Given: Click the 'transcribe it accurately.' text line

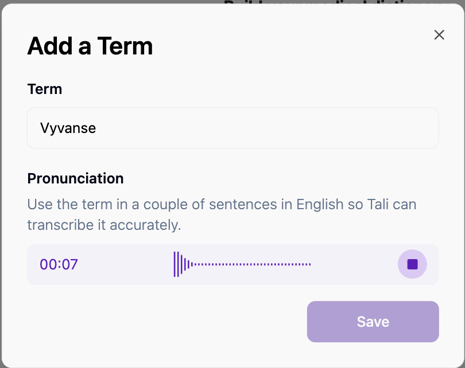Looking at the screenshot, I should pyautogui.click(x=104, y=225).
